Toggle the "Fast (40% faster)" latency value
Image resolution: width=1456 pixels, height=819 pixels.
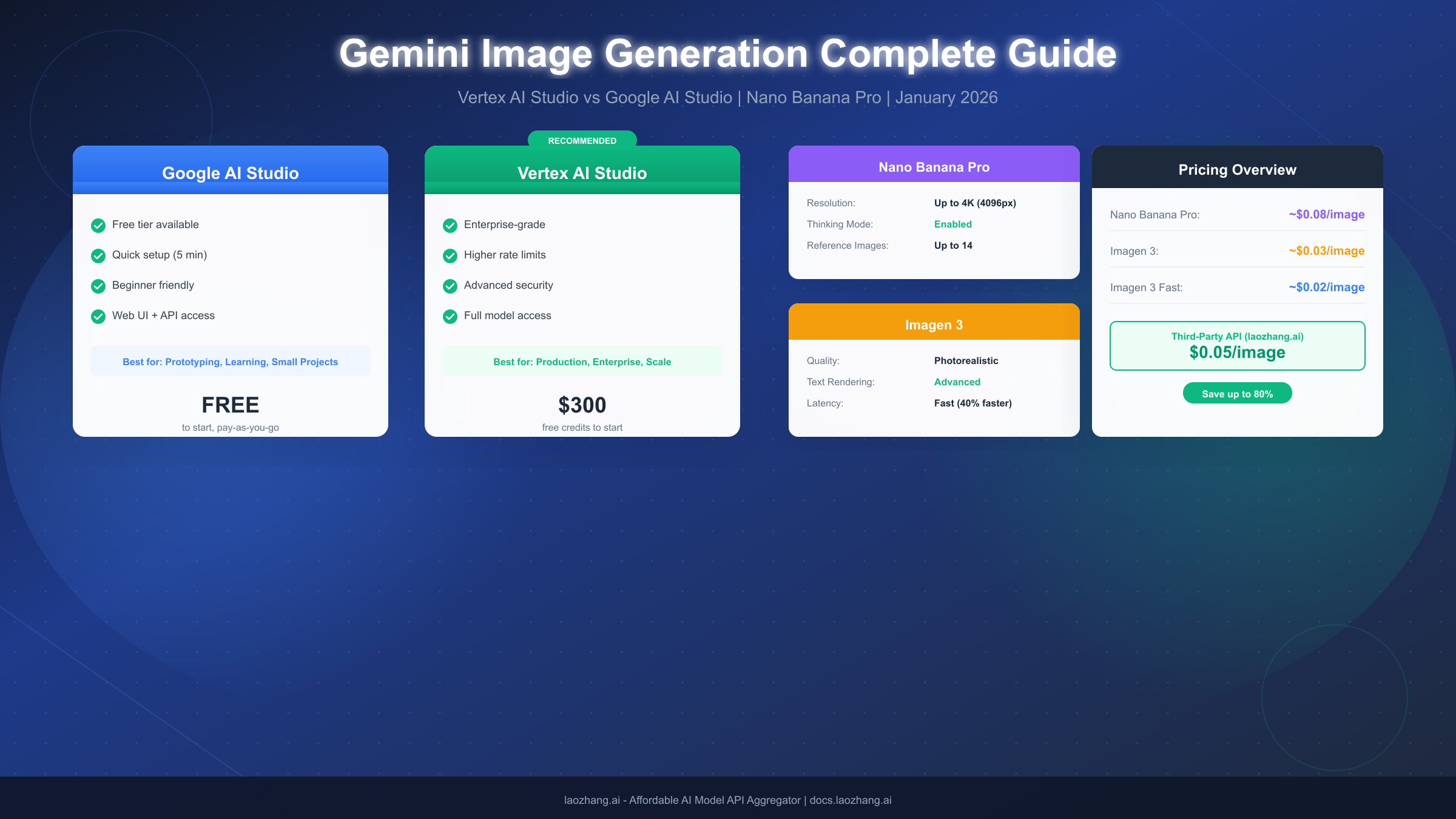[972, 403]
